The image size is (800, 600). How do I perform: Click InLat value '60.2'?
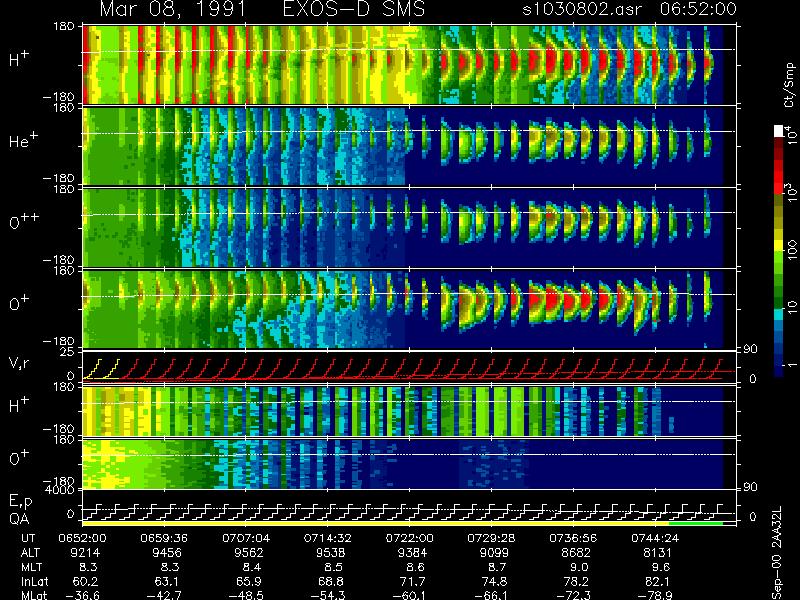(x=85, y=582)
